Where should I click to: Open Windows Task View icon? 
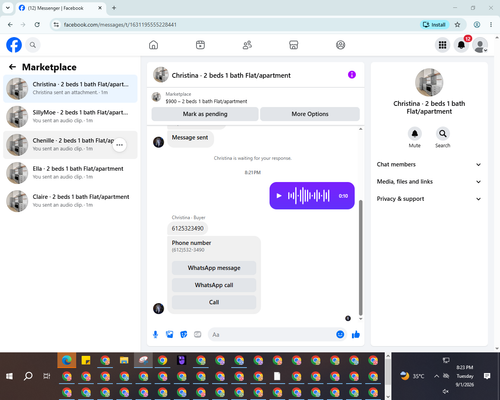47,376
